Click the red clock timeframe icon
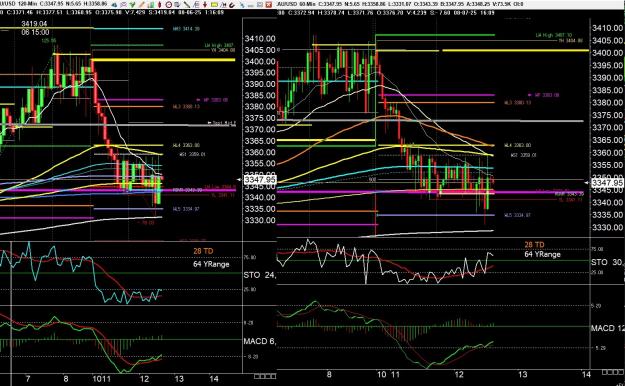The width and height of the screenshot is (625, 386). (x=169, y=5)
